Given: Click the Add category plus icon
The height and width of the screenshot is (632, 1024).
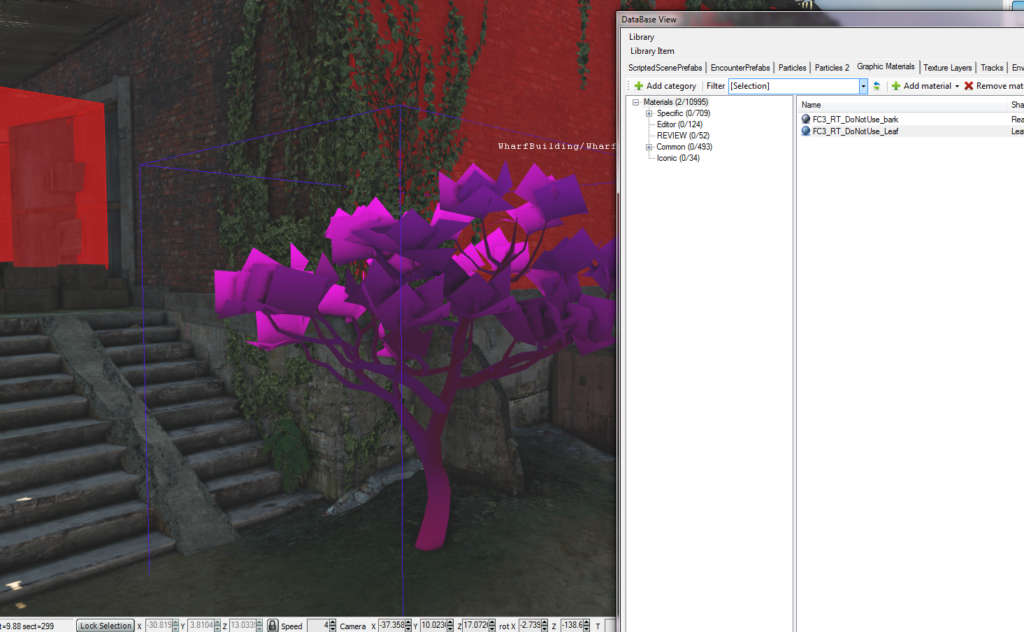Looking at the screenshot, I should [639, 86].
